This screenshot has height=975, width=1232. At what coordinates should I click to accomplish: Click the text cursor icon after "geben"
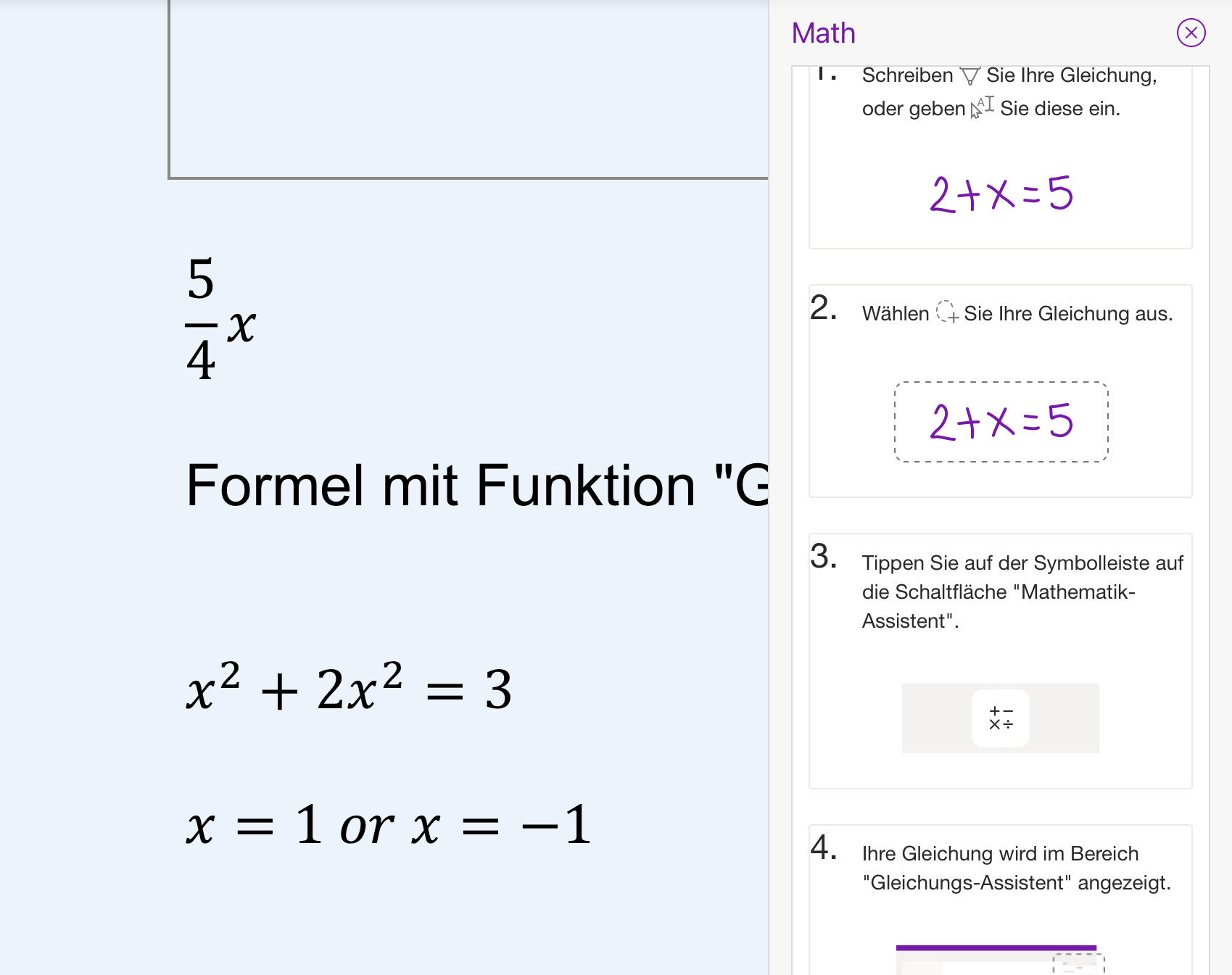[983, 107]
